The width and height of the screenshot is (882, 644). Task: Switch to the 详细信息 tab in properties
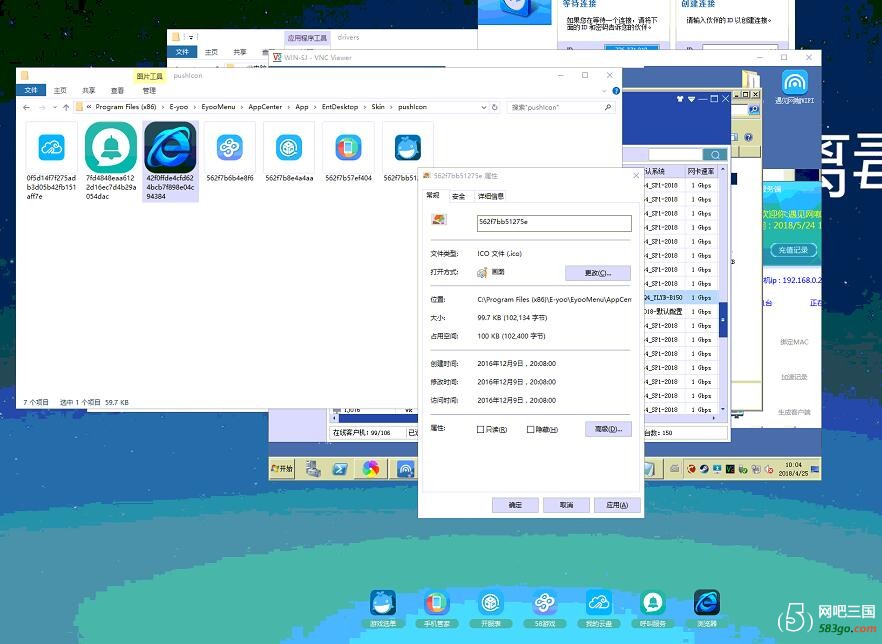pos(490,196)
